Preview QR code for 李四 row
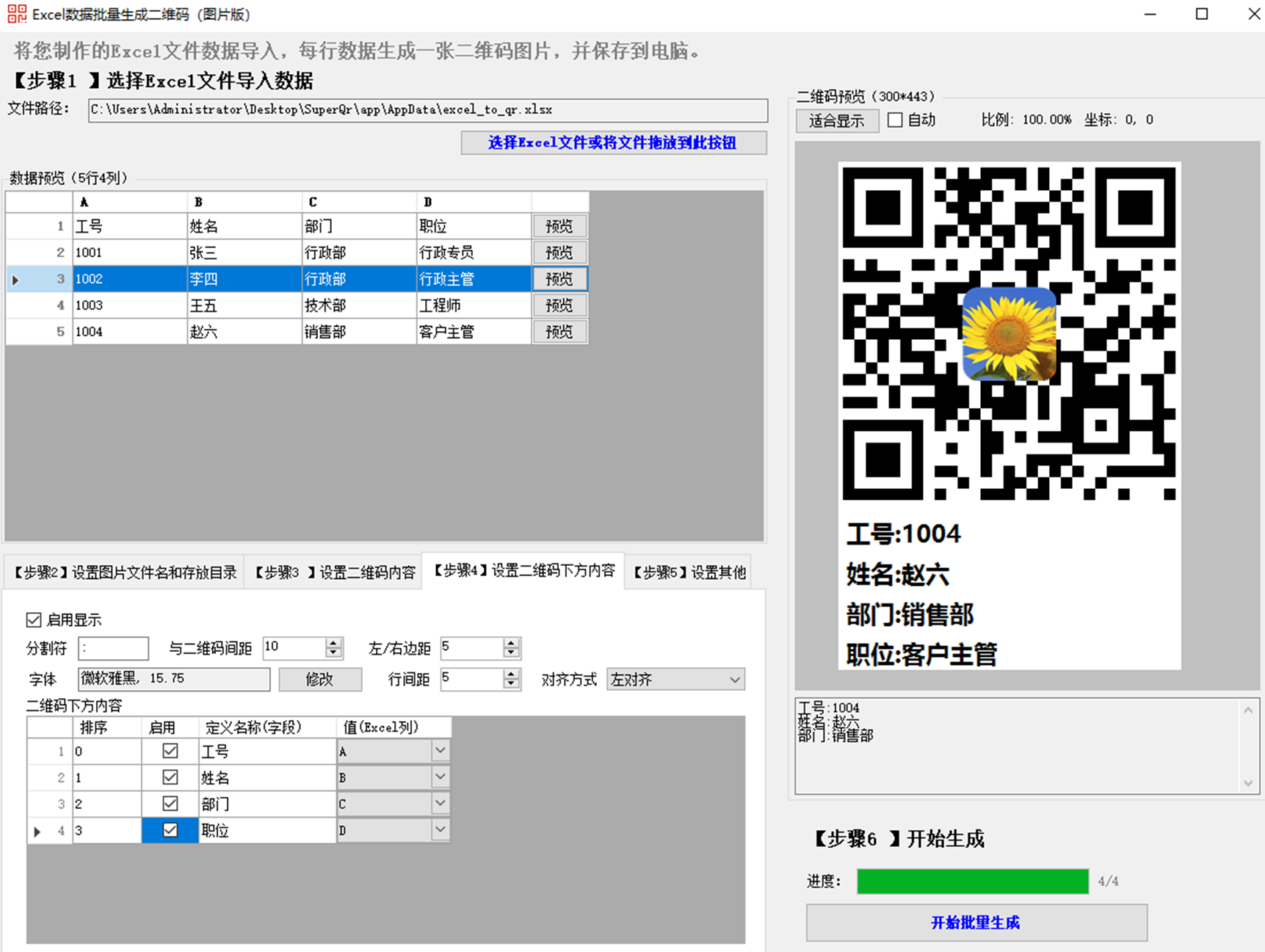 tap(559, 279)
